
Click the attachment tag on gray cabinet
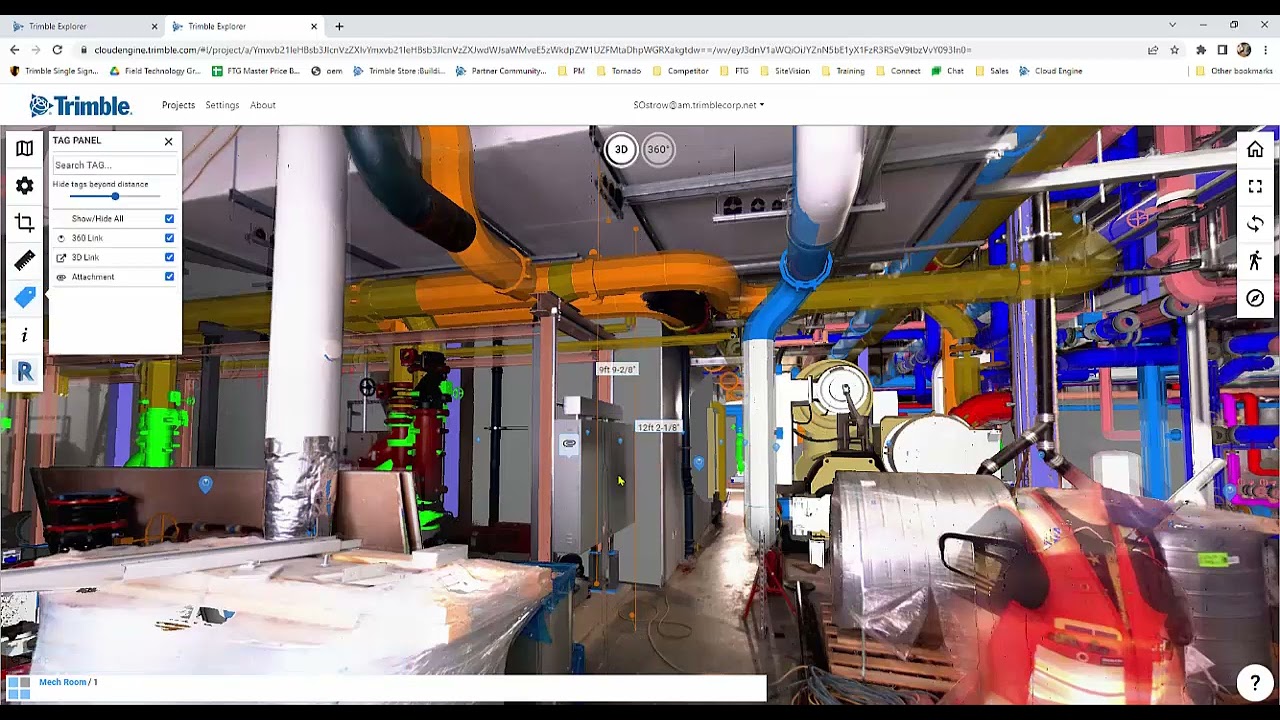pyautogui.click(x=569, y=443)
